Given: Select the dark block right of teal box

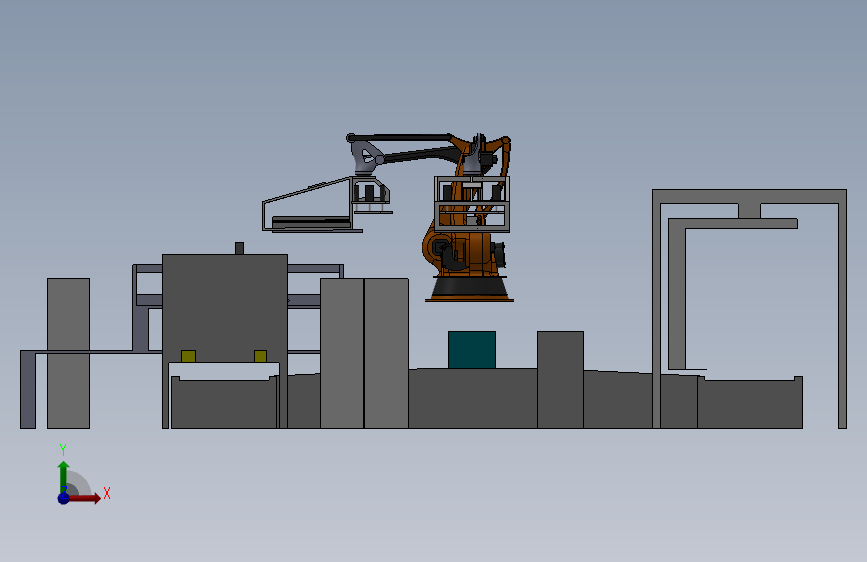Looking at the screenshot, I should pos(560,379).
